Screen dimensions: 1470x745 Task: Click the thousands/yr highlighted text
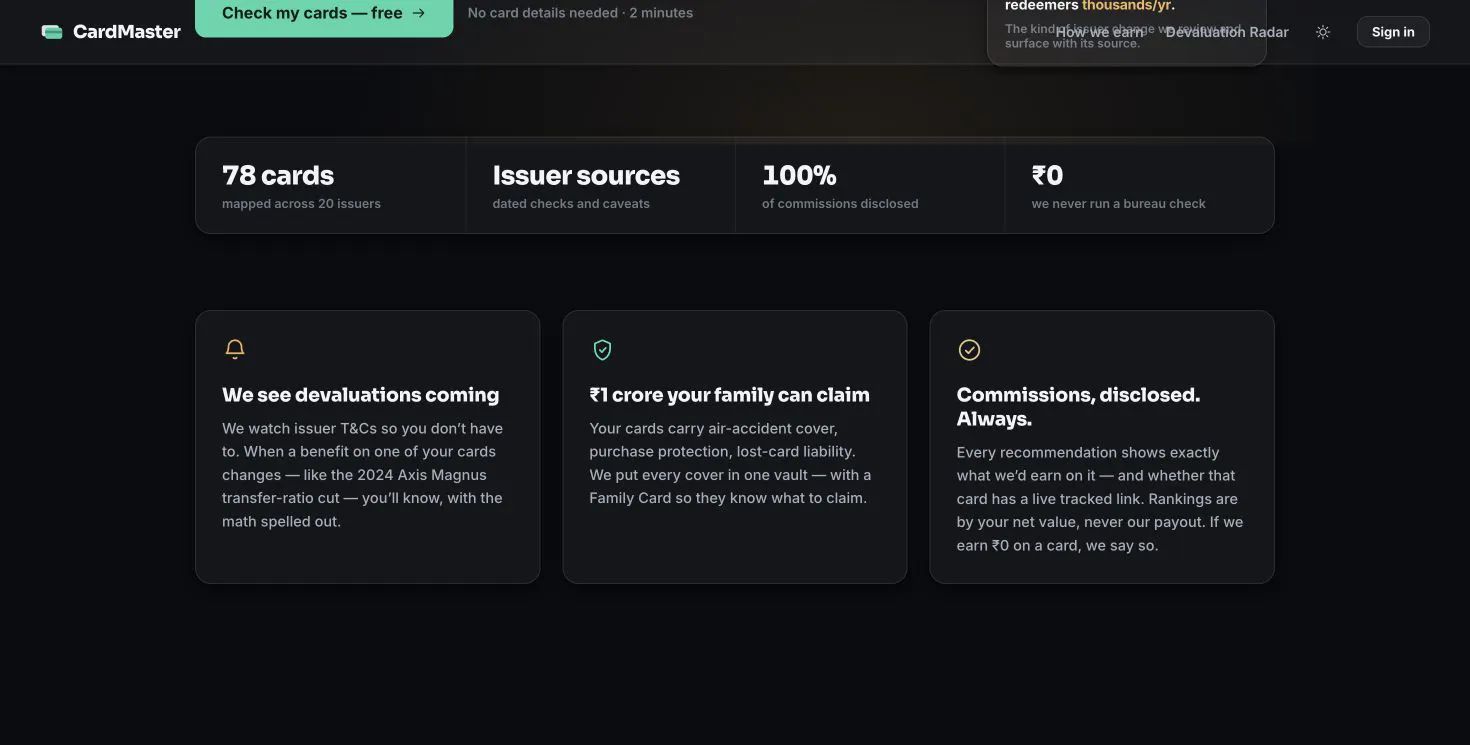(x=1126, y=6)
